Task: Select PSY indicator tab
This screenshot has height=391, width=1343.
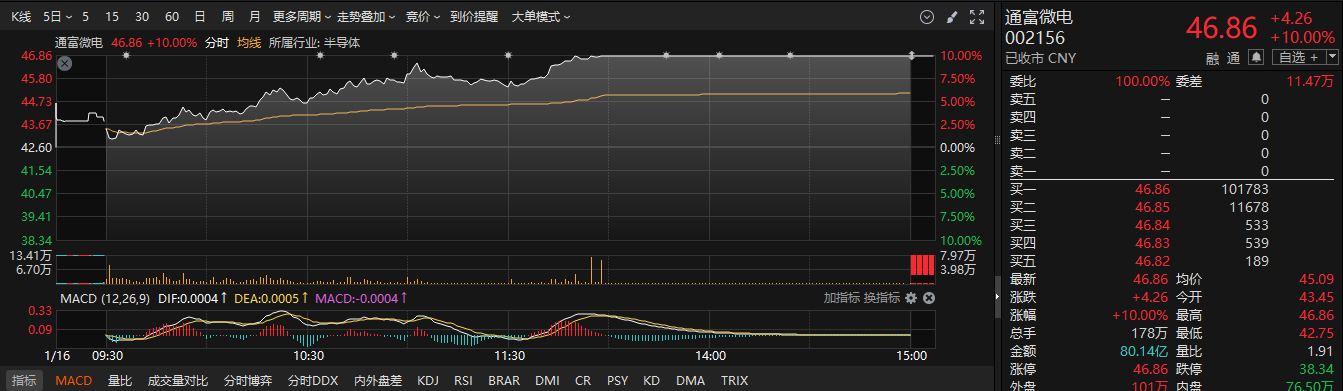Action: (618, 380)
